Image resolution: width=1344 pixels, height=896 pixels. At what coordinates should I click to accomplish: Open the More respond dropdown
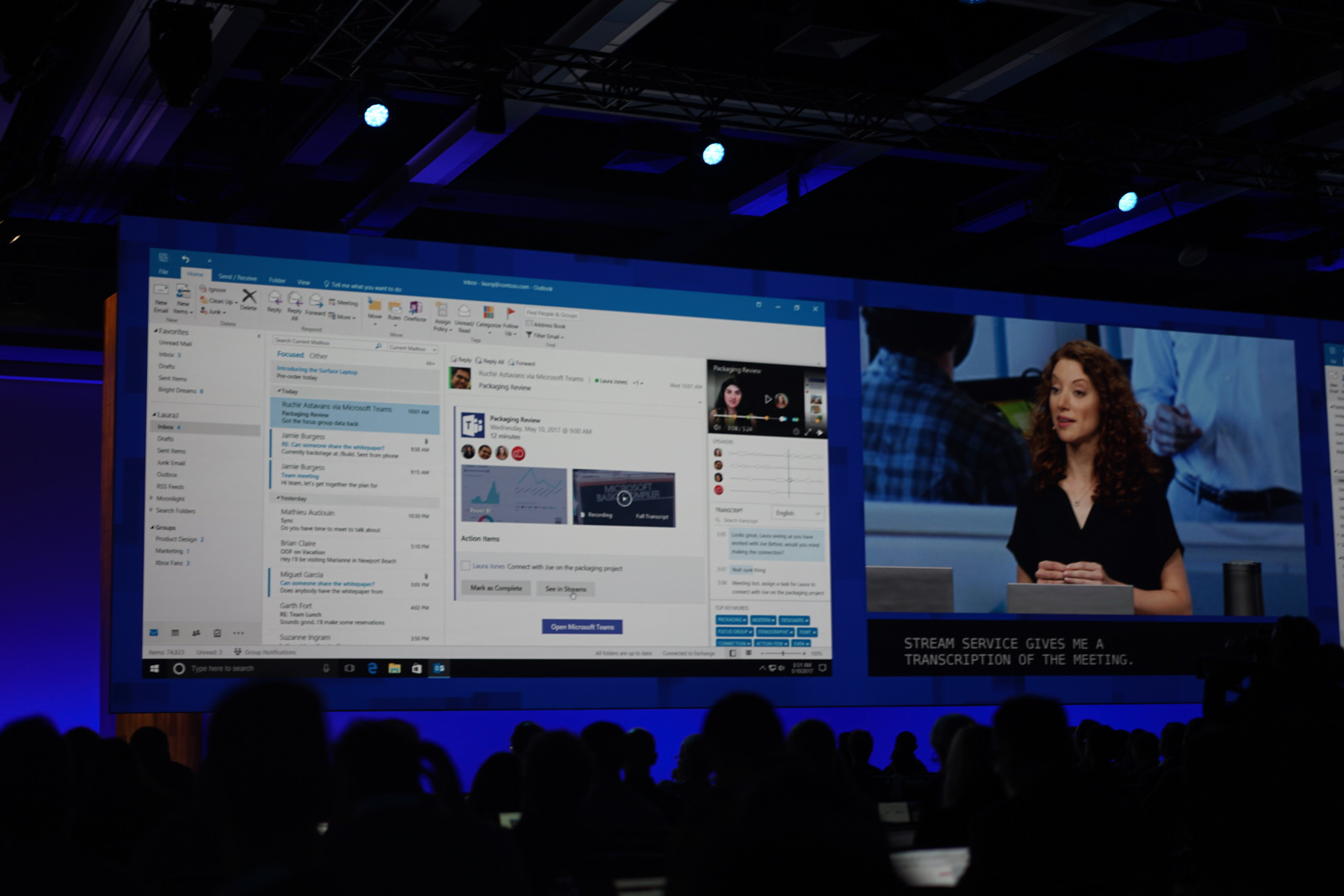pyautogui.click(x=342, y=317)
